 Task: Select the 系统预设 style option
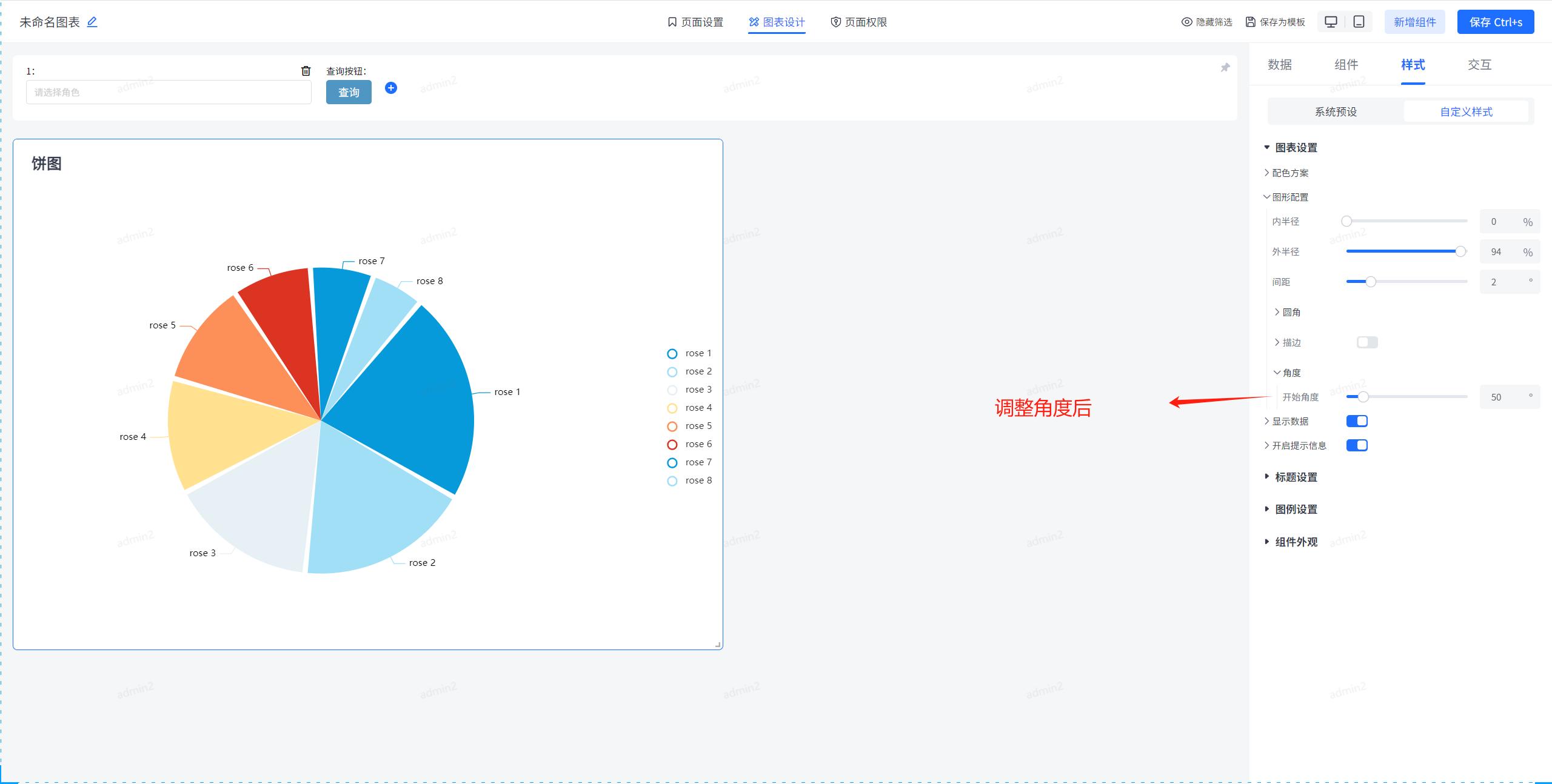[1336, 111]
